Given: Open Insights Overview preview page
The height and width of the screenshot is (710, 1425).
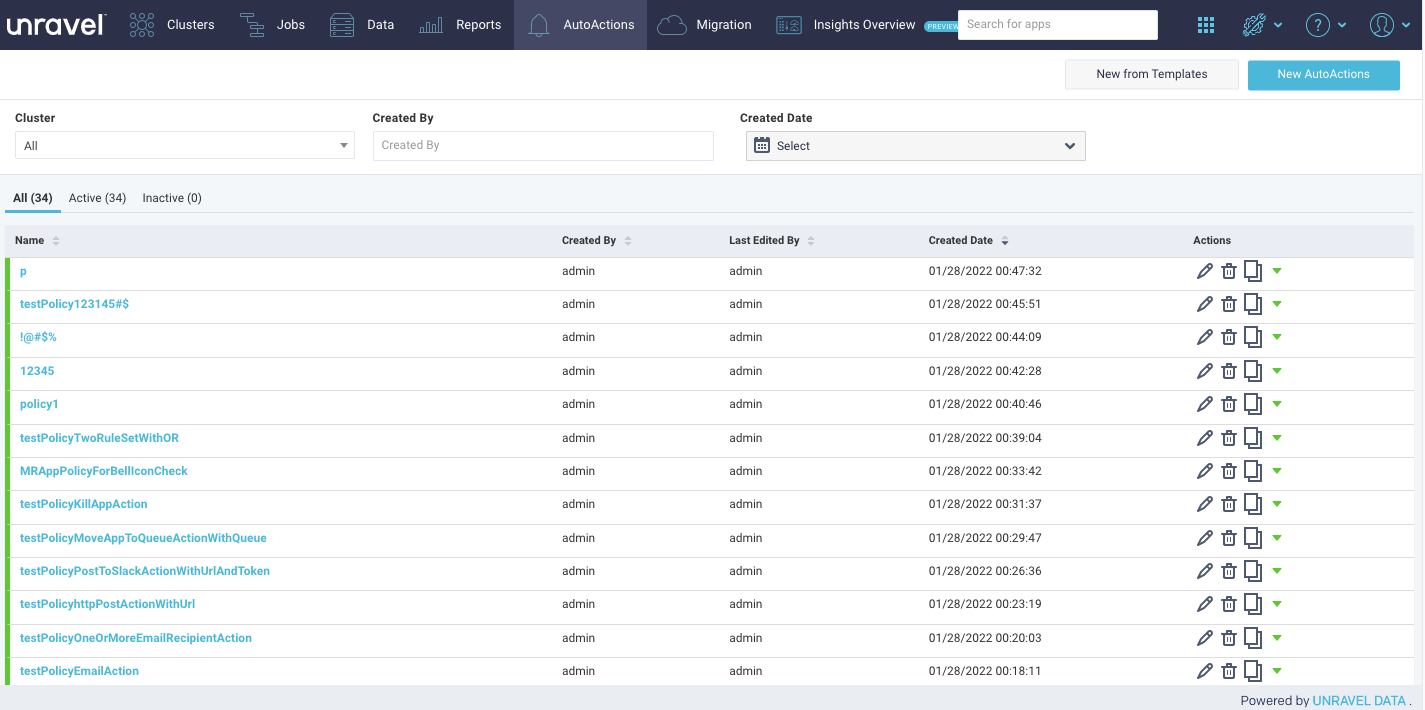Looking at the screenshot, I should 866,25.
